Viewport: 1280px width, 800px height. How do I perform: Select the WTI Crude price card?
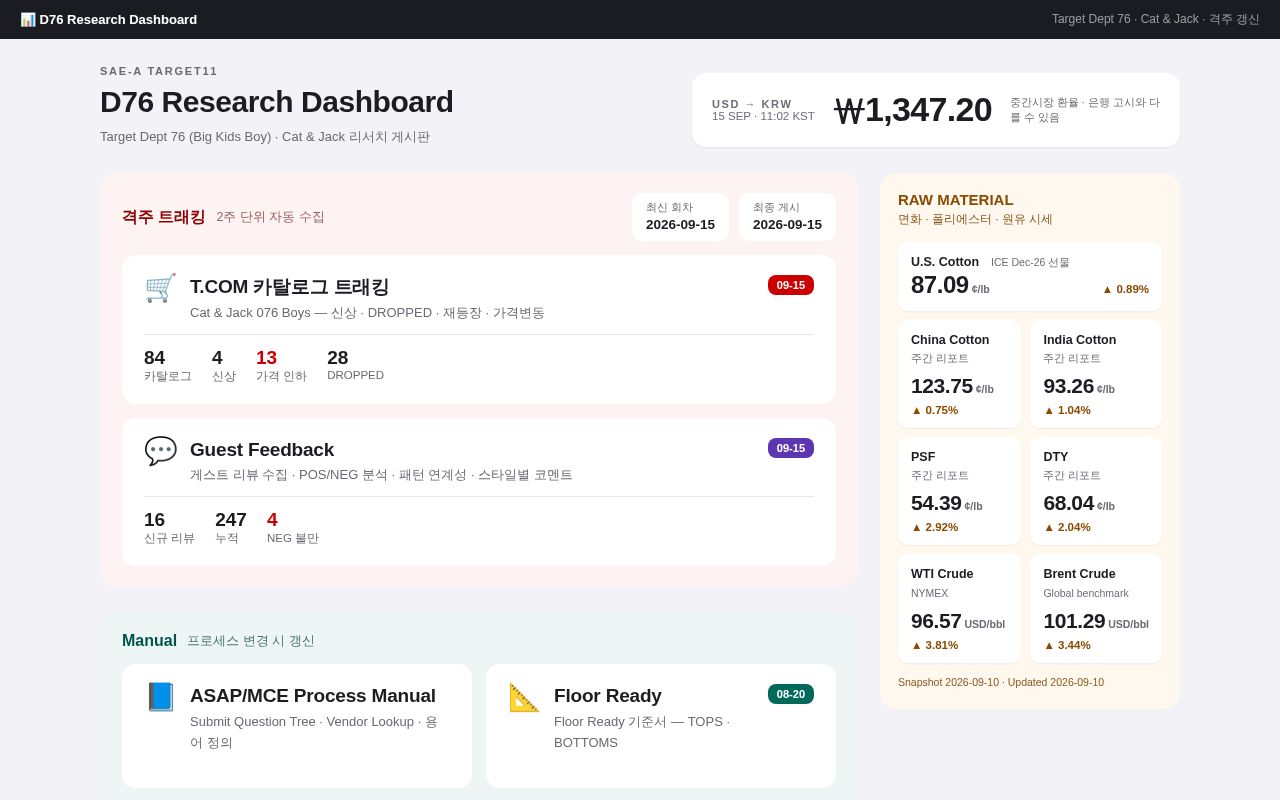pos(959,608)
